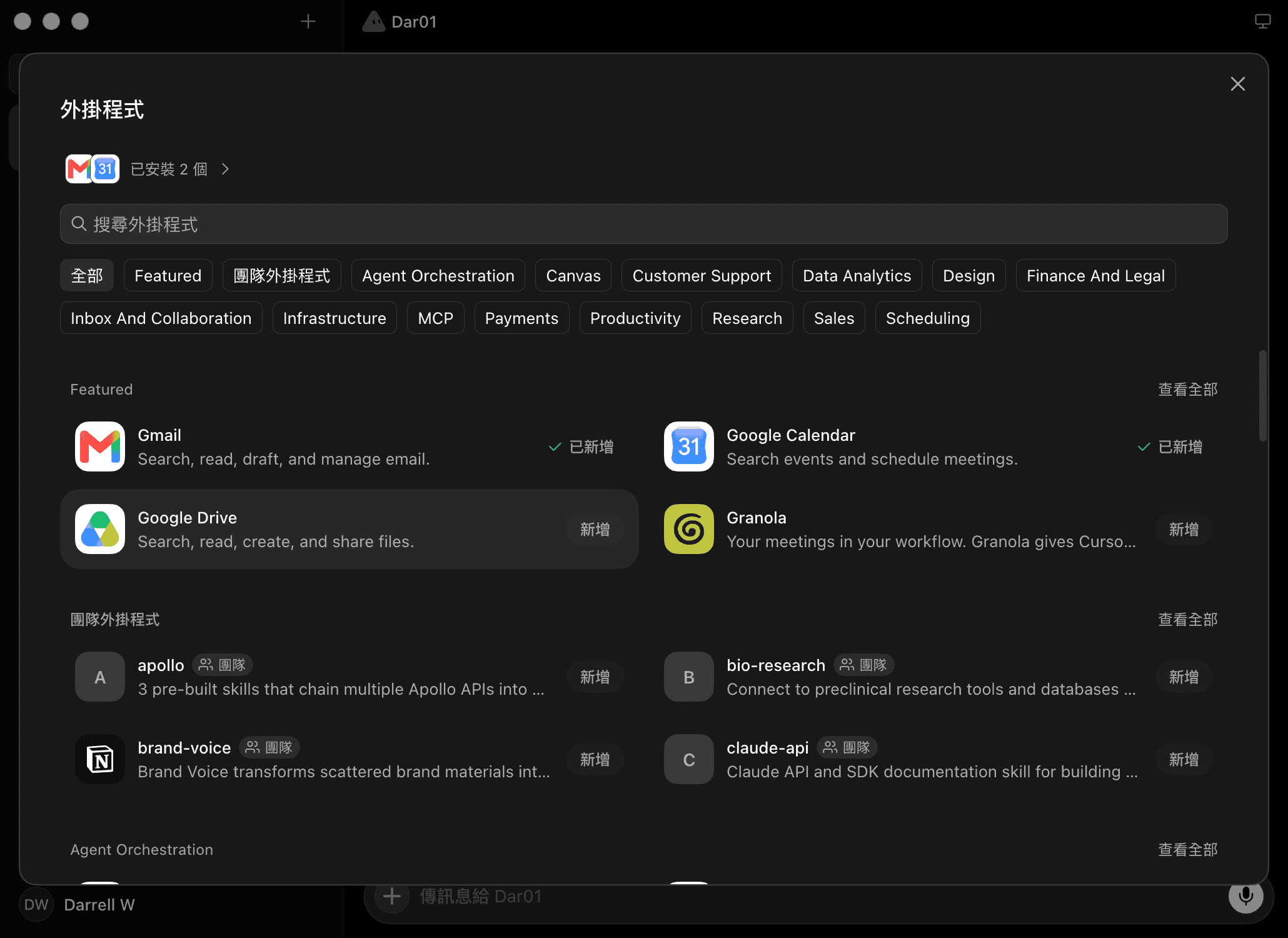
Task: Filter by Productivity category
Action: tap(635, 318)
